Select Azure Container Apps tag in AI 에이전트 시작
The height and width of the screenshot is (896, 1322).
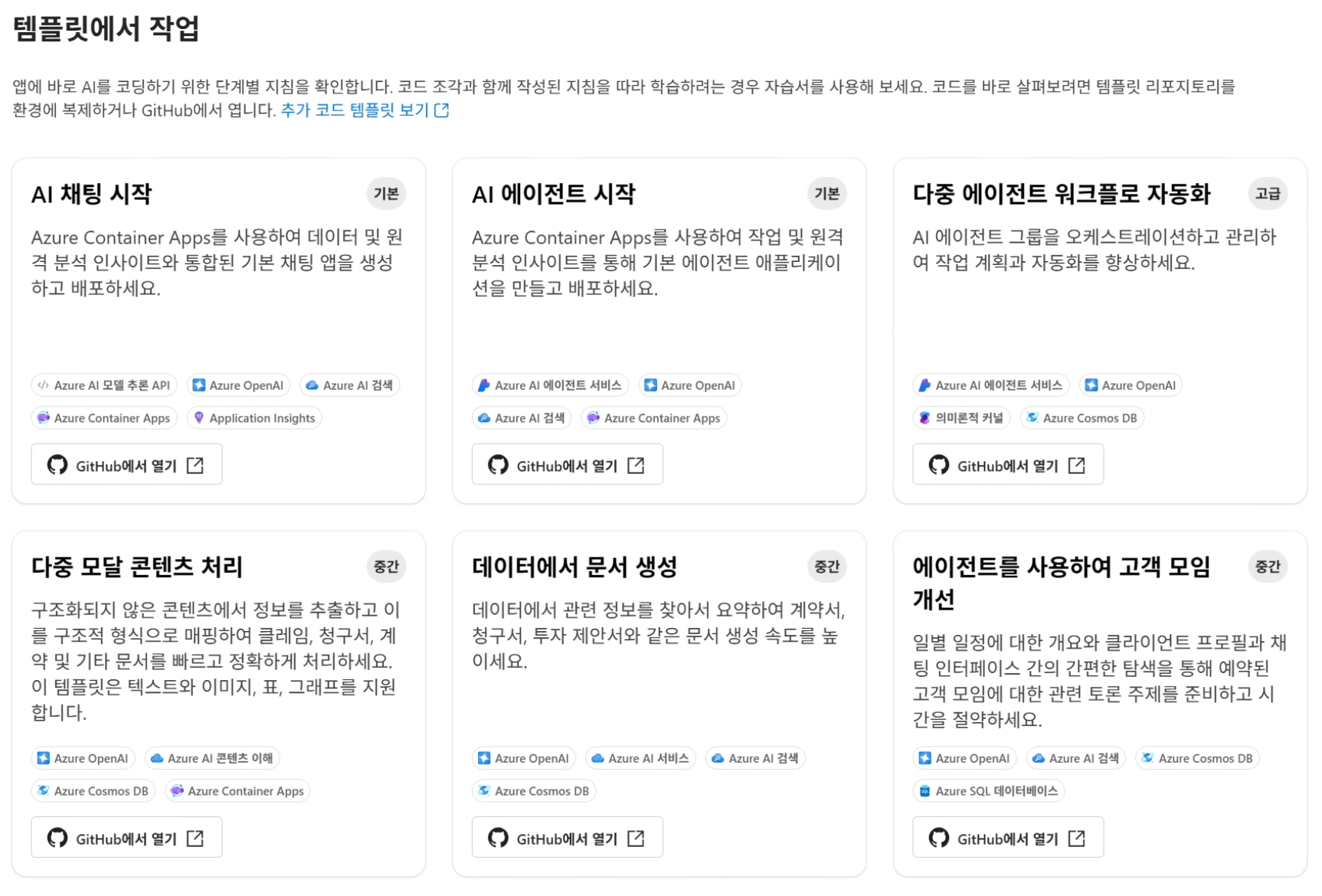coord(654,418)
